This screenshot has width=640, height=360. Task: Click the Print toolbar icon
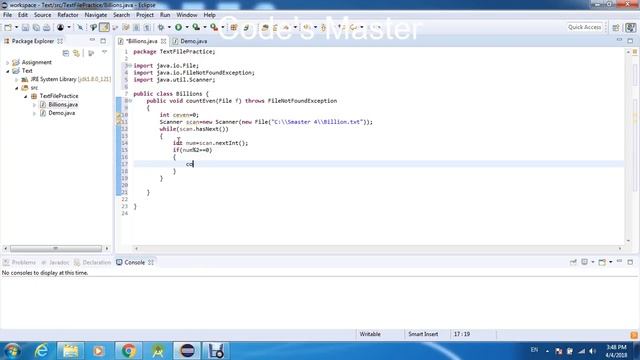[47, 27]
